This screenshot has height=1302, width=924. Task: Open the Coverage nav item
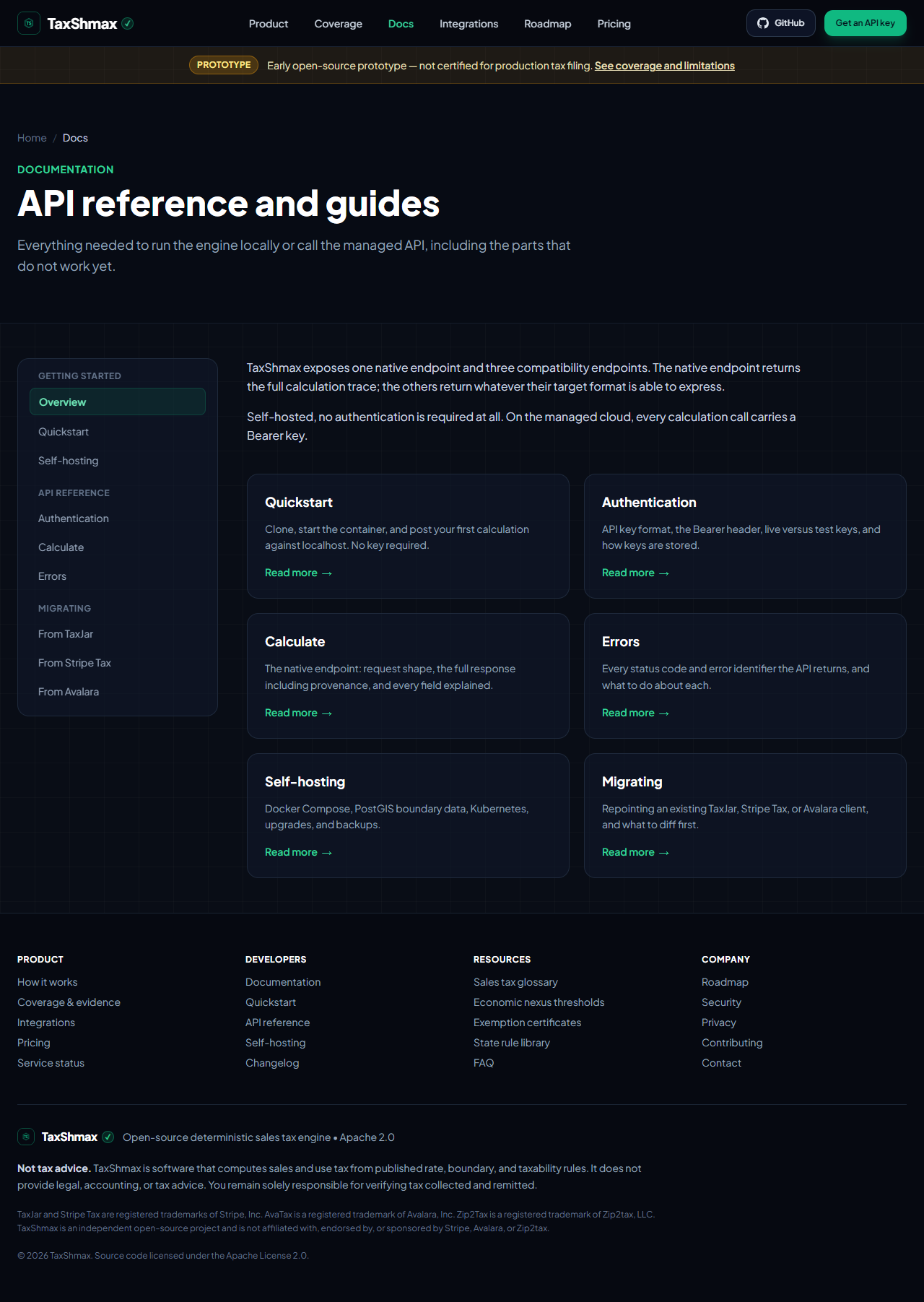(x=339, y=24)
